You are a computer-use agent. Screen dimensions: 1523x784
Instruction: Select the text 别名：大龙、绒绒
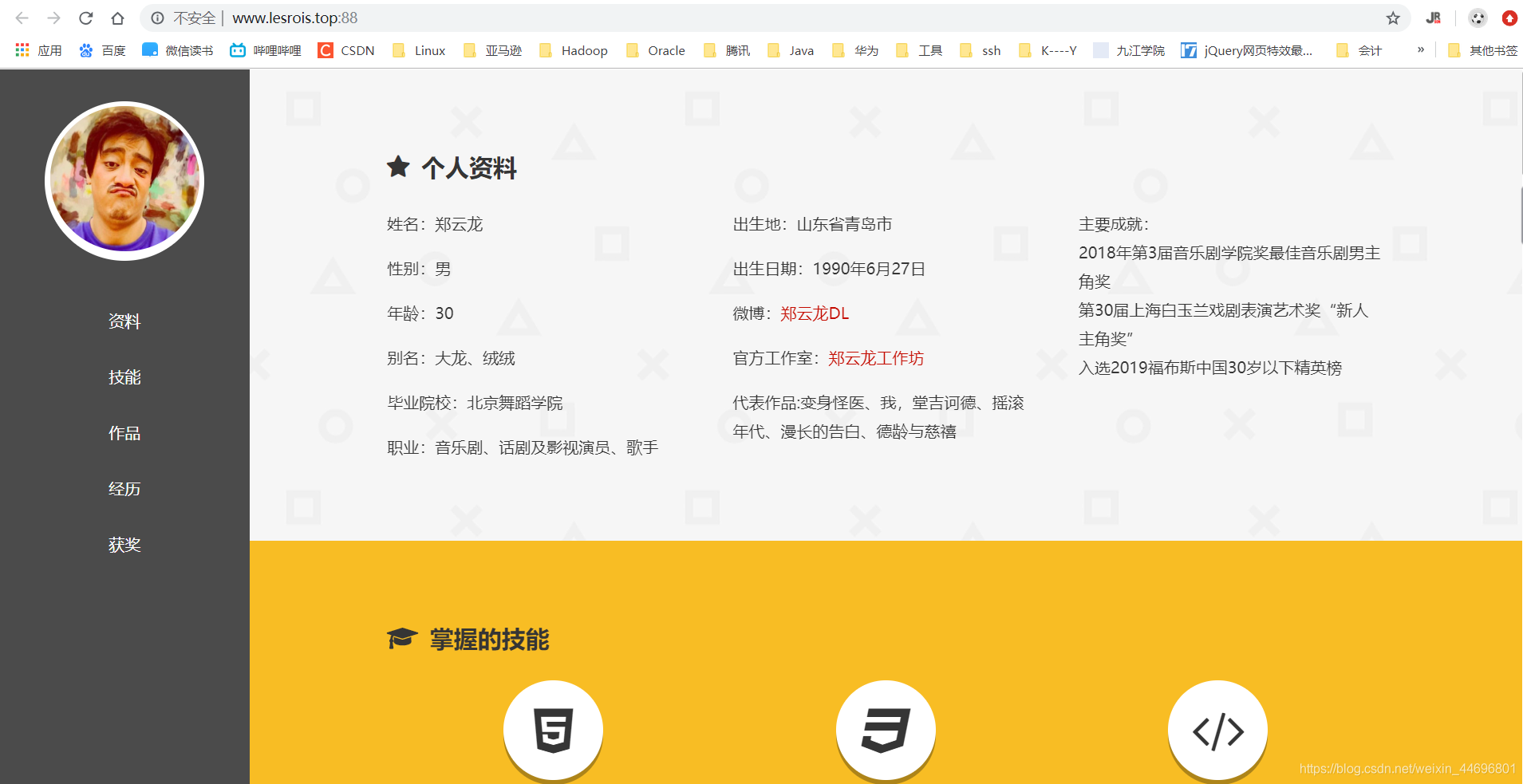[451, 358]
